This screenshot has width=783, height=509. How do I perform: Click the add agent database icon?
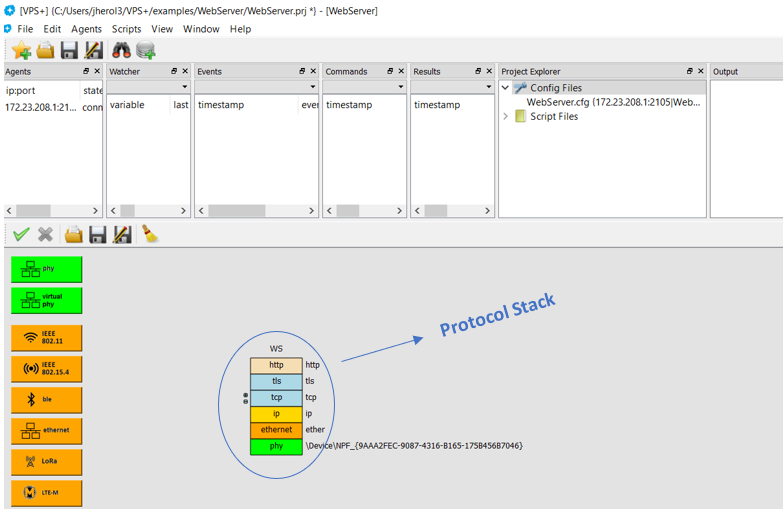click(x=146, y=50)
